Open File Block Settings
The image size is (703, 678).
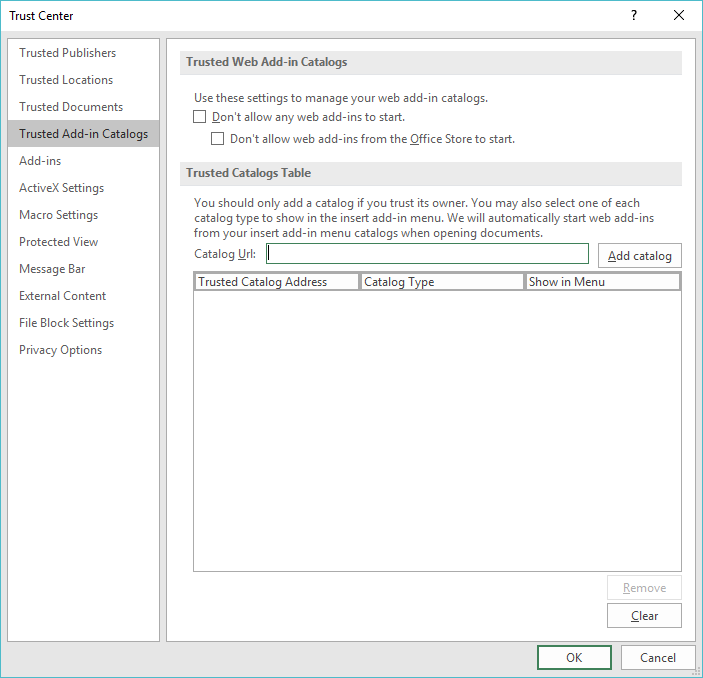pos(66,323)
